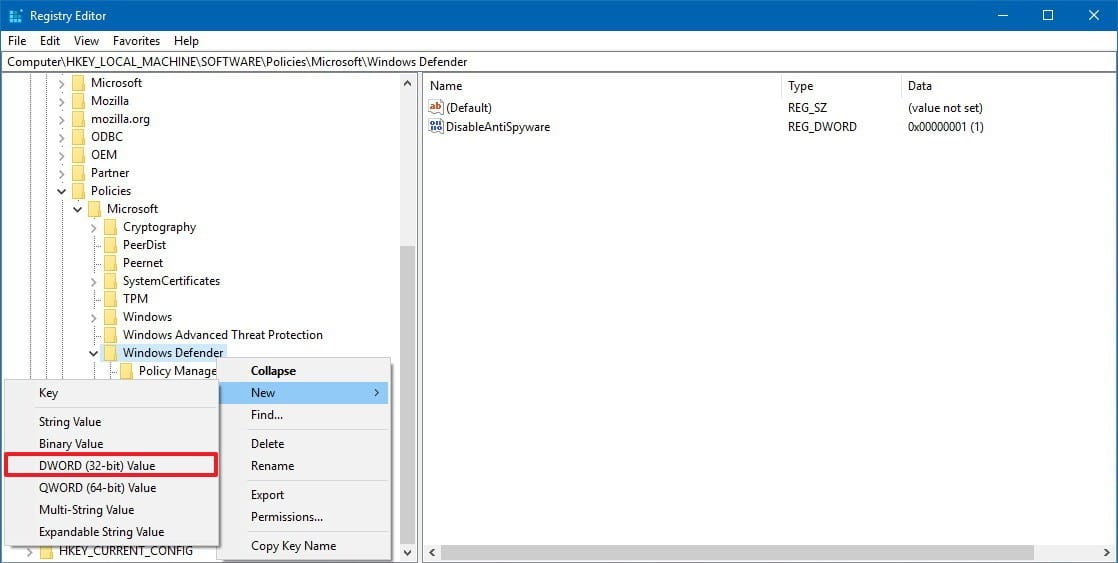Viewport: 1118px width, 563px height.
Task: Collapse the Microsoft key under Policies
Action: [x=78, y=209]
